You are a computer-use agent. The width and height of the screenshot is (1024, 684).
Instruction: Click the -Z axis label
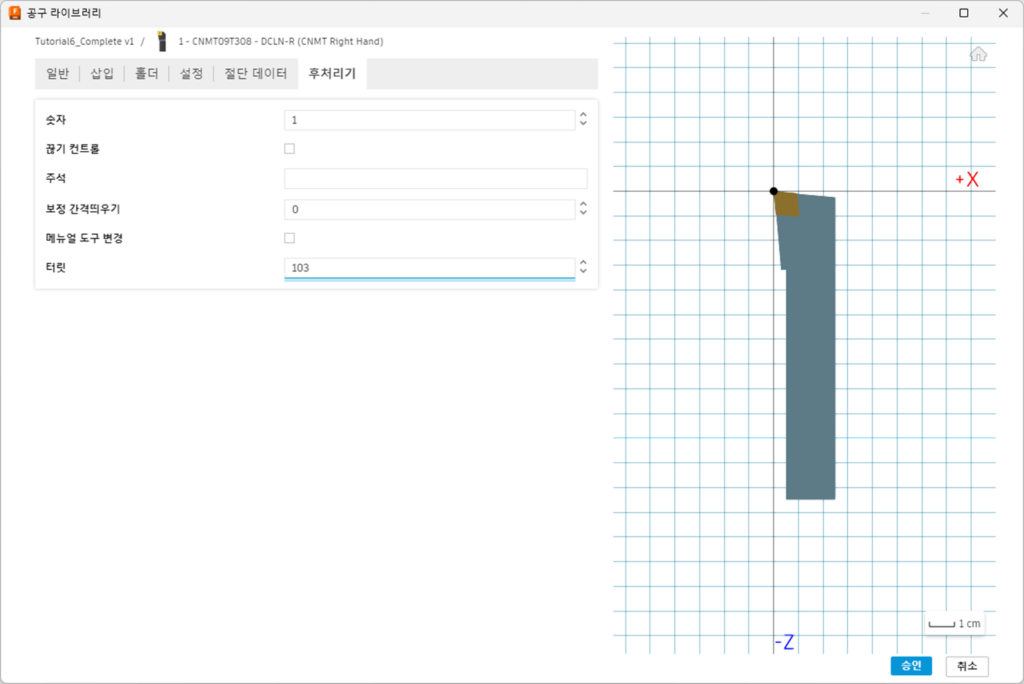784,642
